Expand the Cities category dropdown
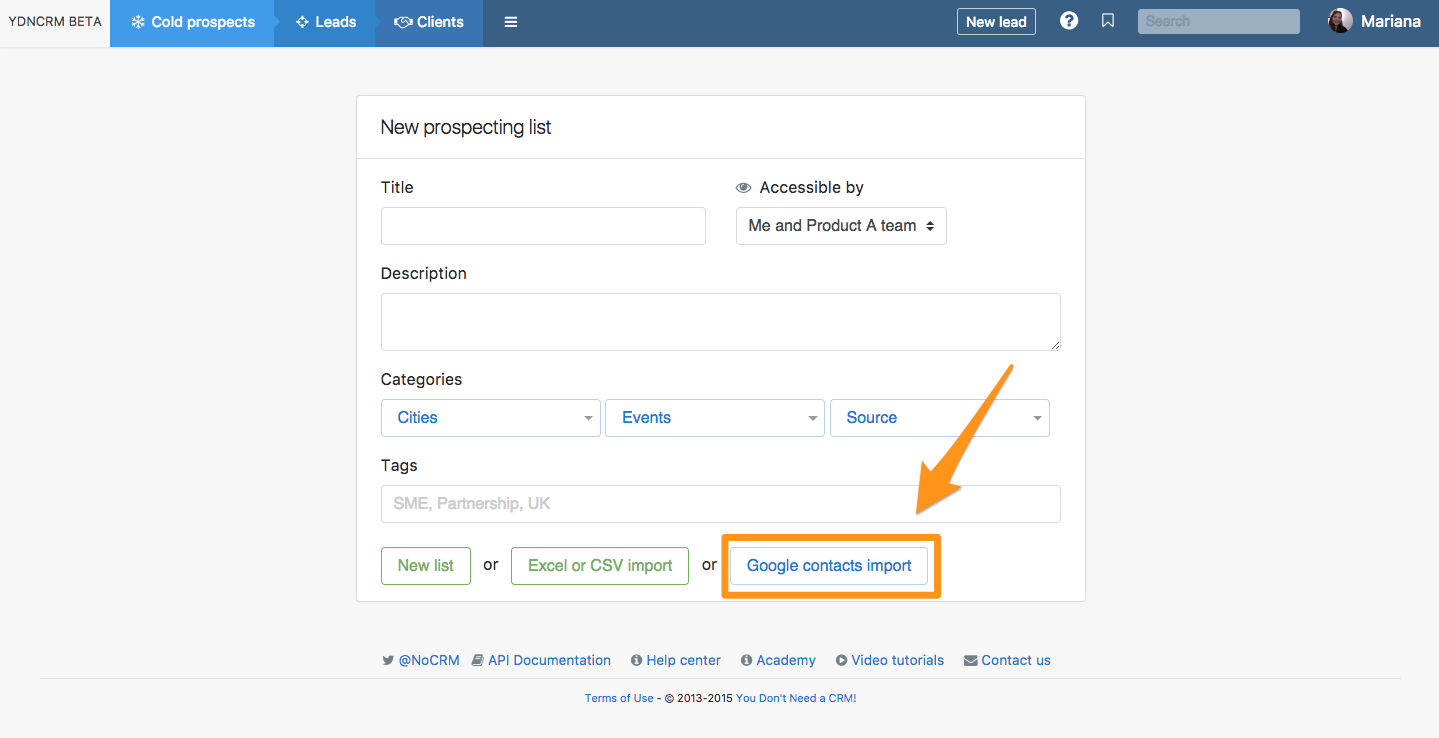1439x738 pixels. coord(490,418)
